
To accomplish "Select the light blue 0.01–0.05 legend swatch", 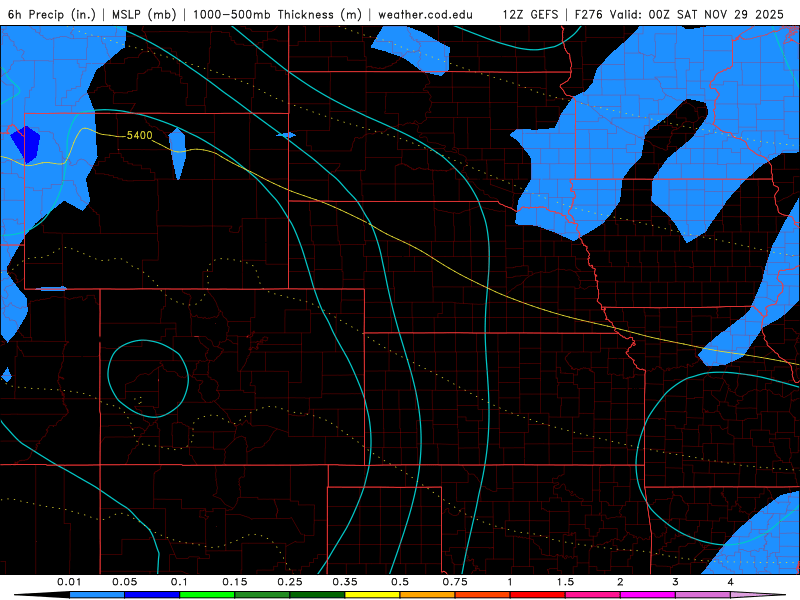I will click(x=97, y=595).
